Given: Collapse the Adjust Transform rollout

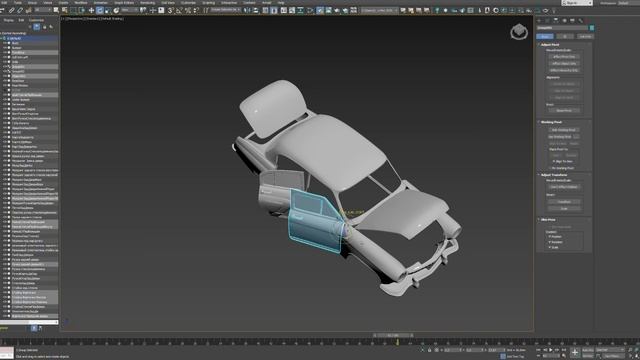Looking at the screenshot, I should coord(553,175).
